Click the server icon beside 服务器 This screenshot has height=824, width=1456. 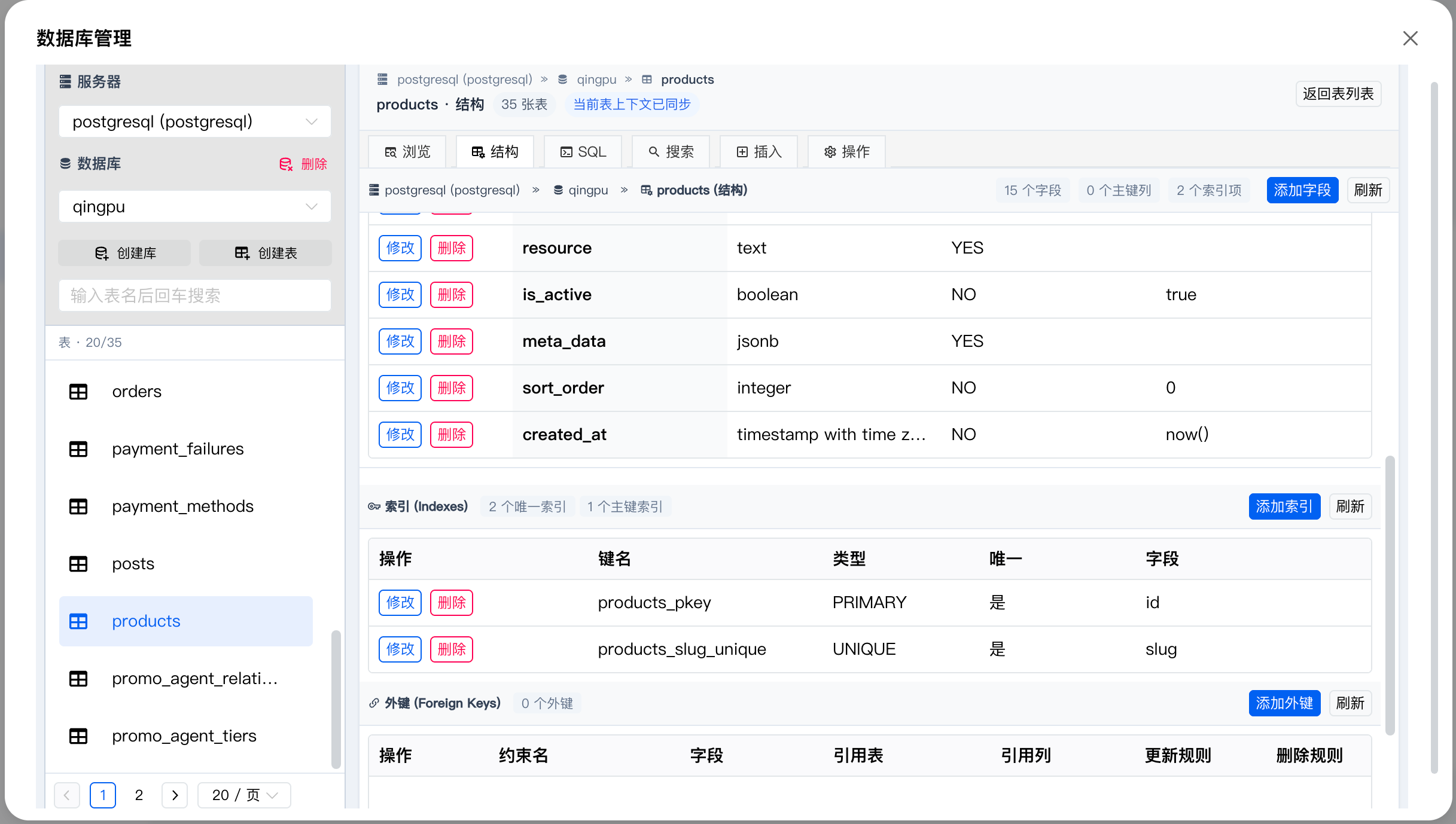65,81
